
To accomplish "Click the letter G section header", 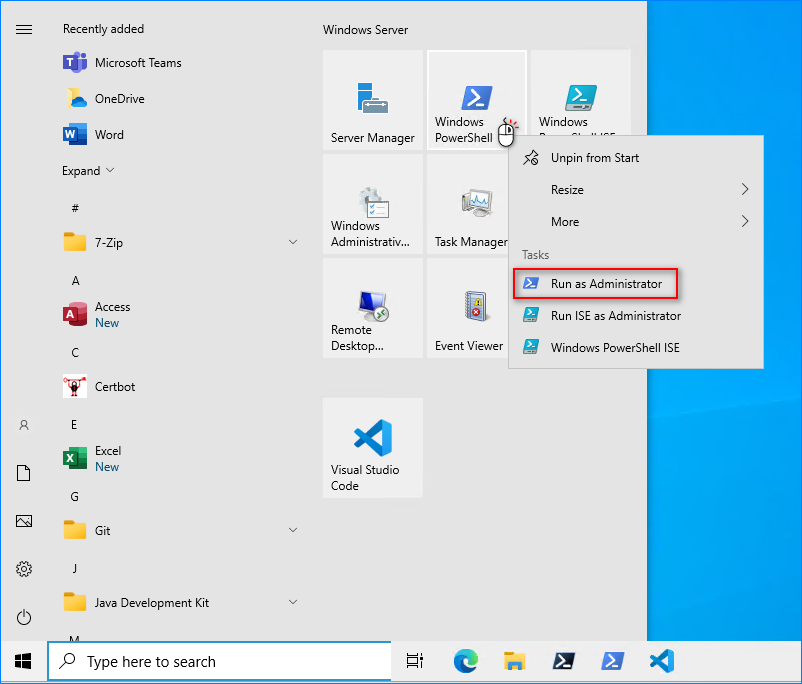I will pyautogui.click(x=75, y=497).
